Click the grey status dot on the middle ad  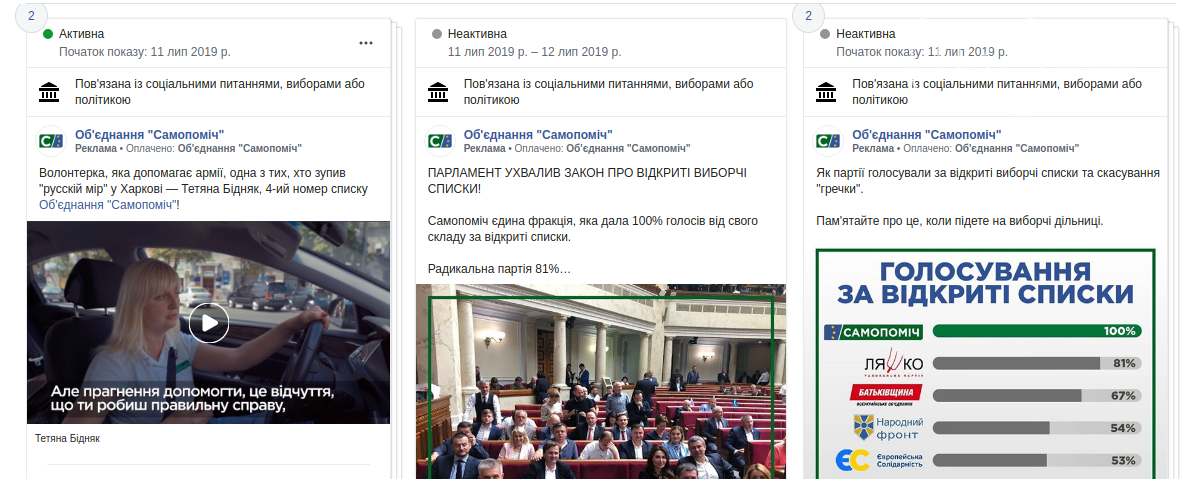(x=436, y=34)
